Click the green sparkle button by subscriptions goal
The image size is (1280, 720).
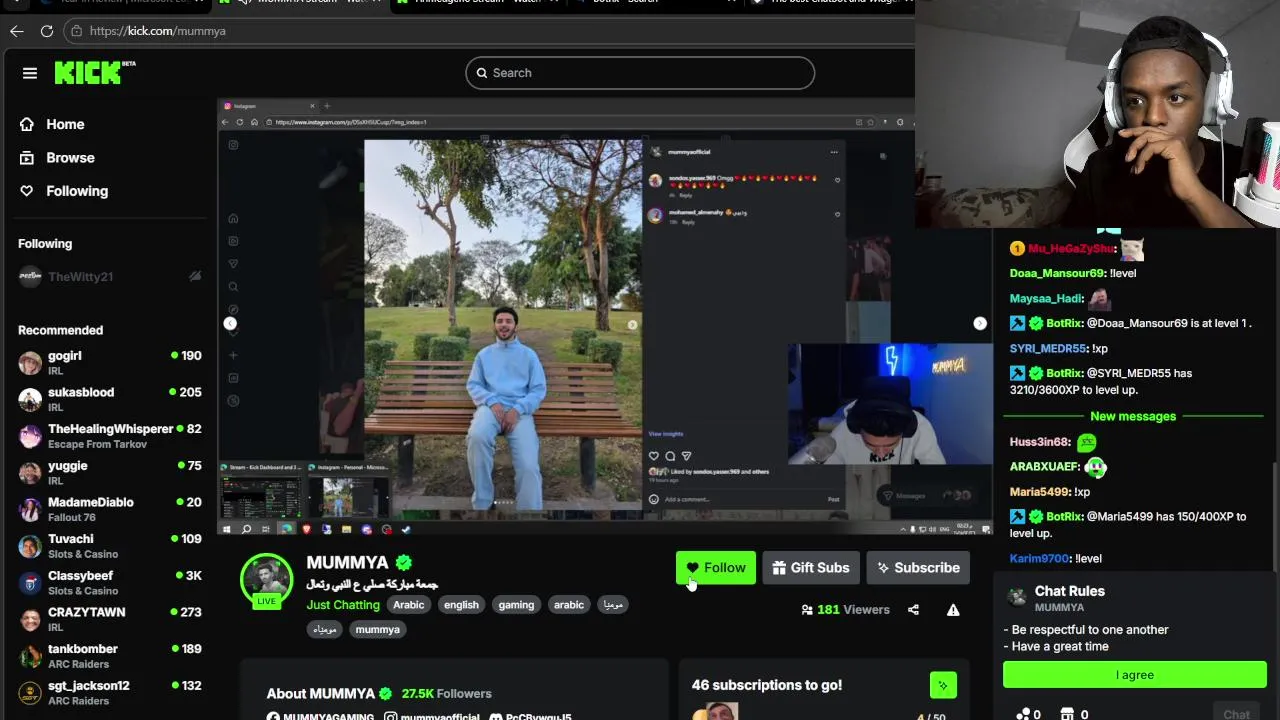tap(943, 685)
